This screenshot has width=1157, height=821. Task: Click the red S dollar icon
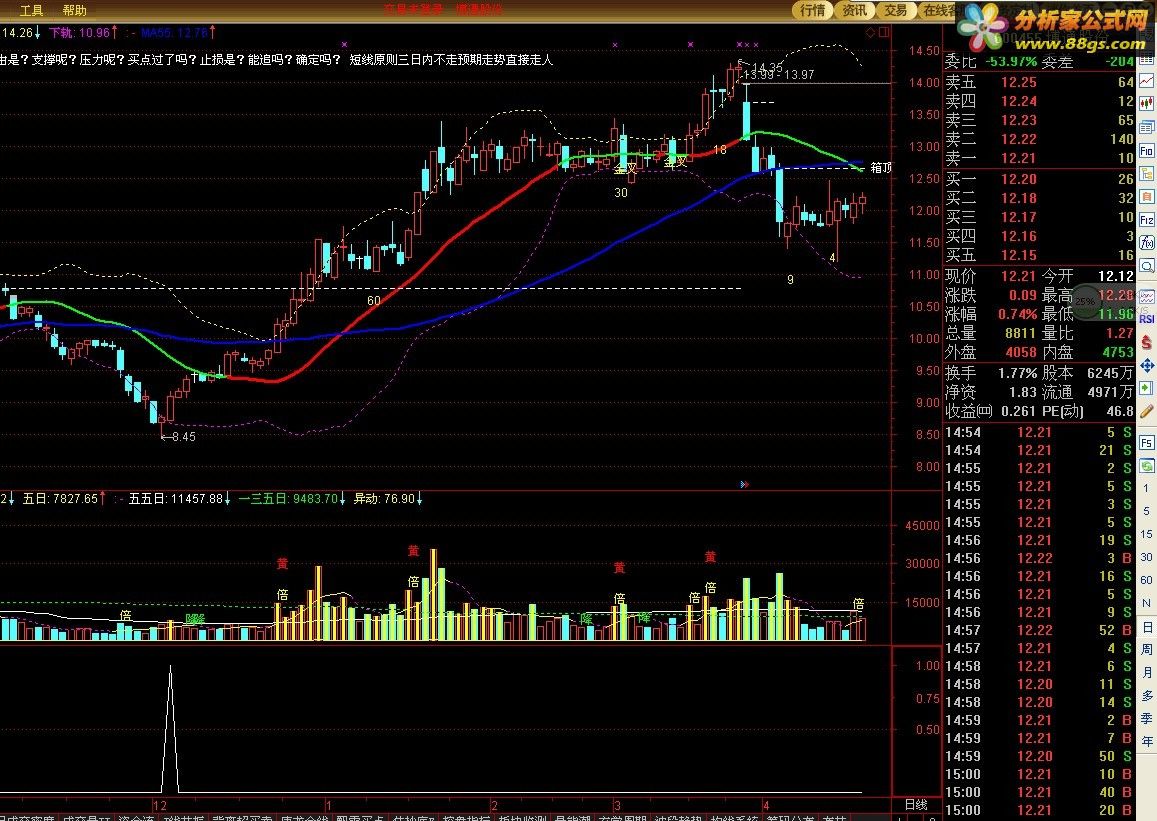tap(1147, 342)
